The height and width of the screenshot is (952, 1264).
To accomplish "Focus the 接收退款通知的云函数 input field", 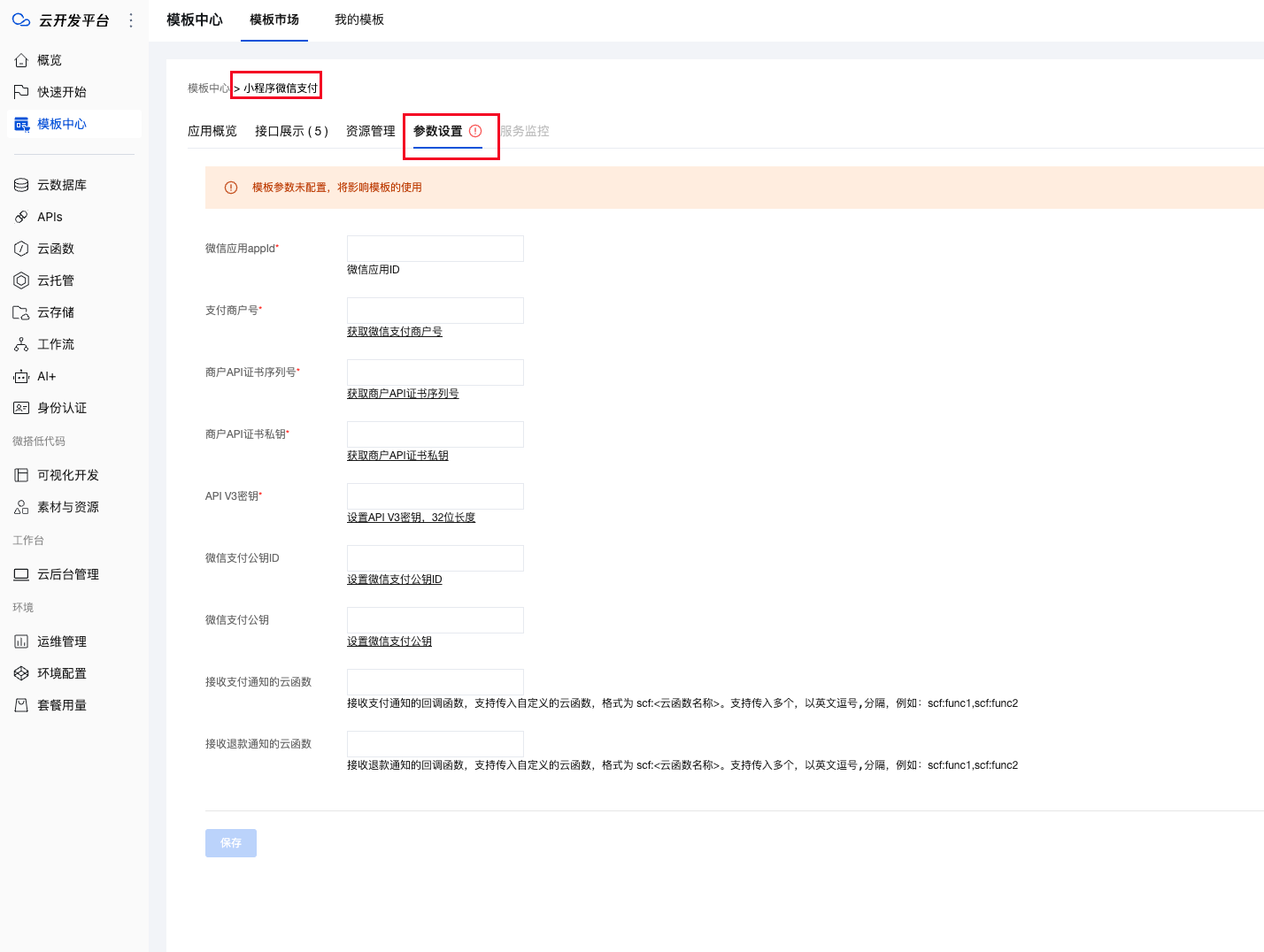I will (435, 744).
